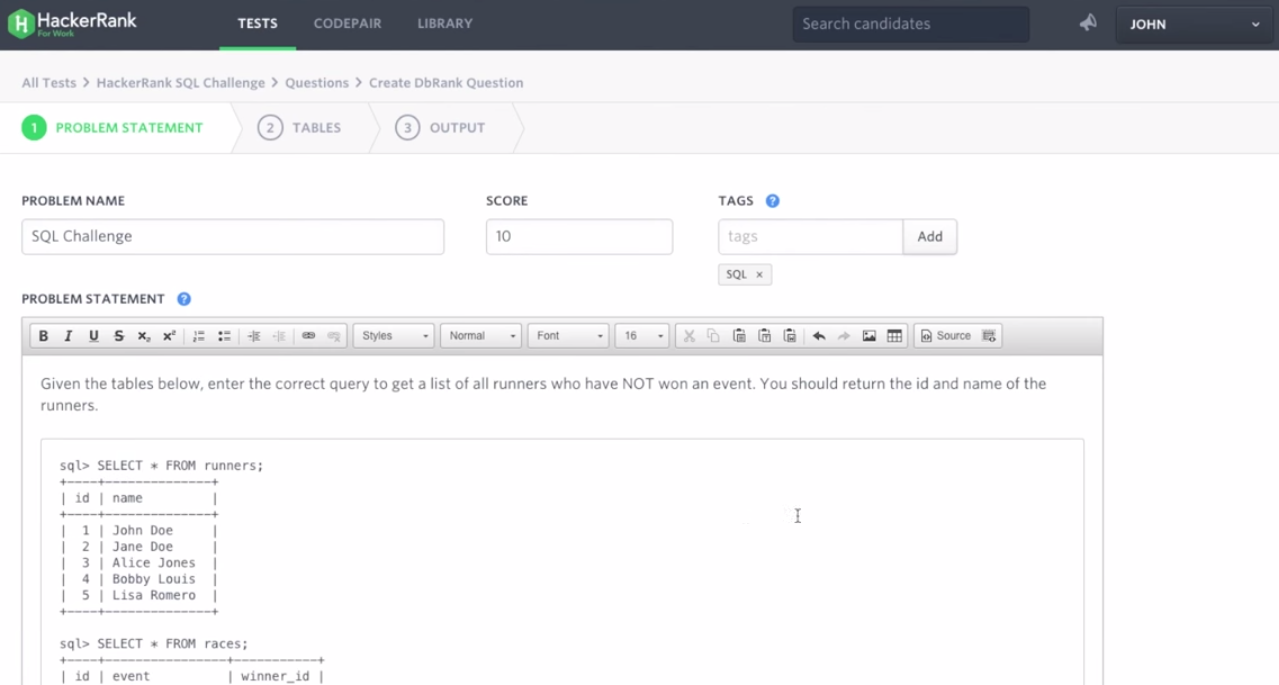The image size is (1279, 685).
Task: Go to the Tables step
Action: (x=300, y=128)
